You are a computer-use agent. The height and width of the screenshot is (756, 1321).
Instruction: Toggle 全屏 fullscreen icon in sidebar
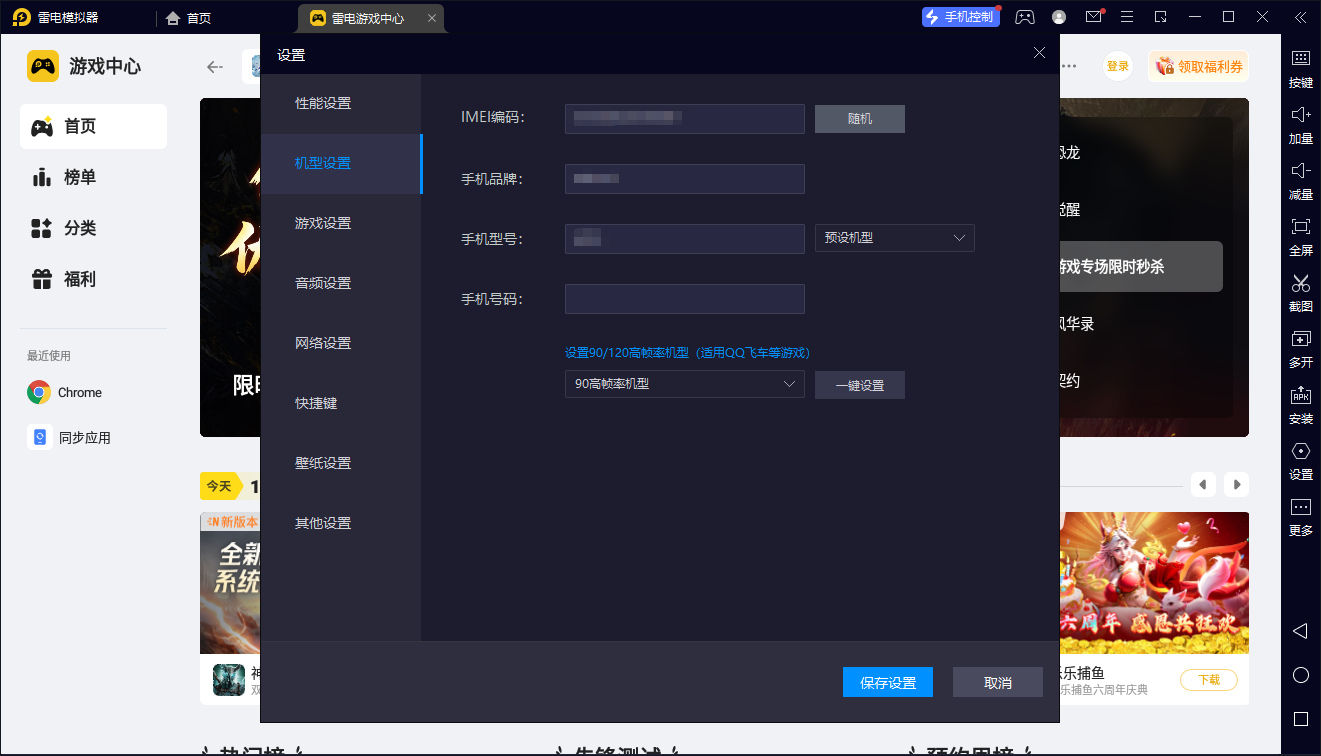click(1300, 227)
